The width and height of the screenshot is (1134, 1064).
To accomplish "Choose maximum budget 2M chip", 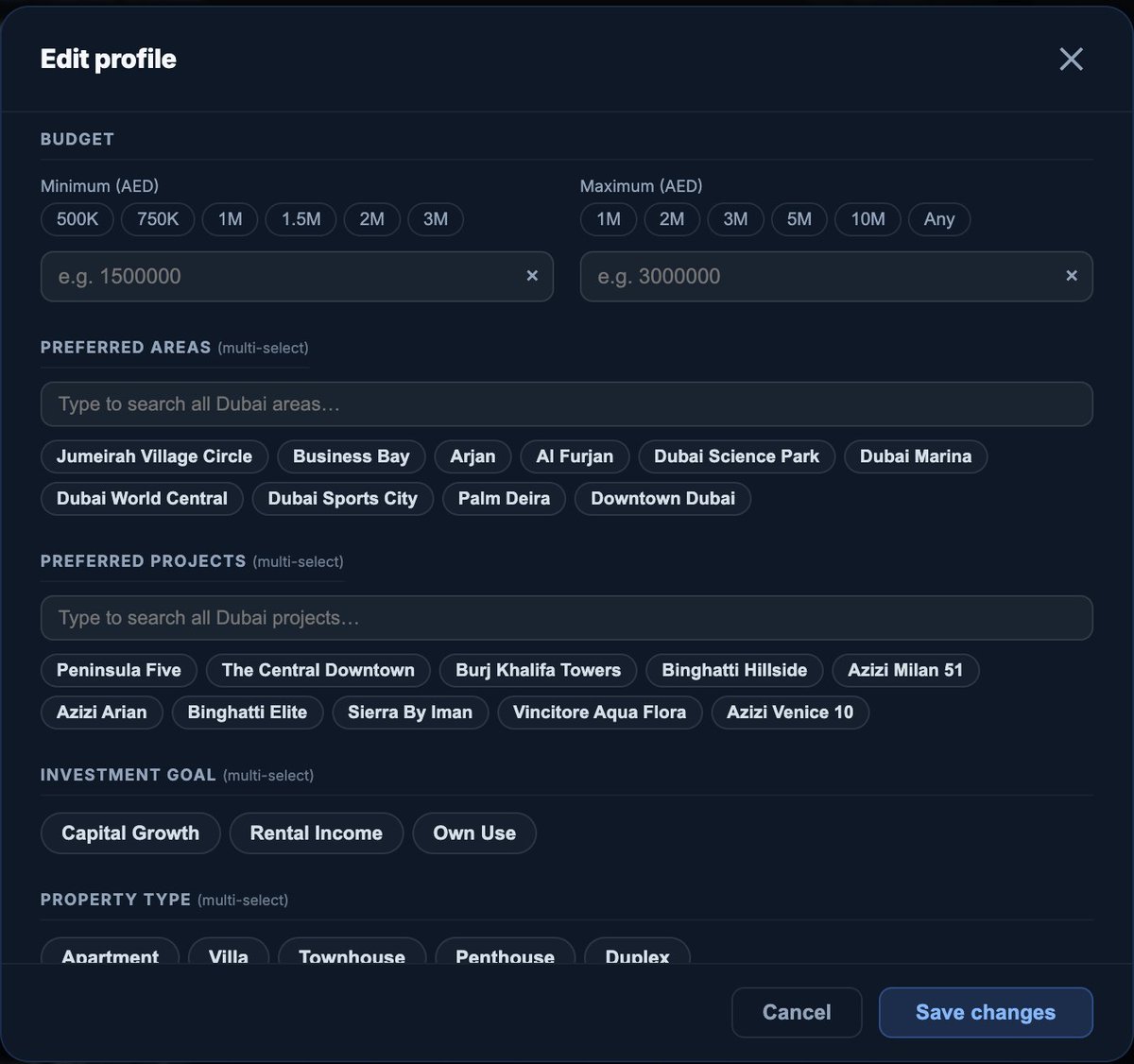I will tap(672, 219).
